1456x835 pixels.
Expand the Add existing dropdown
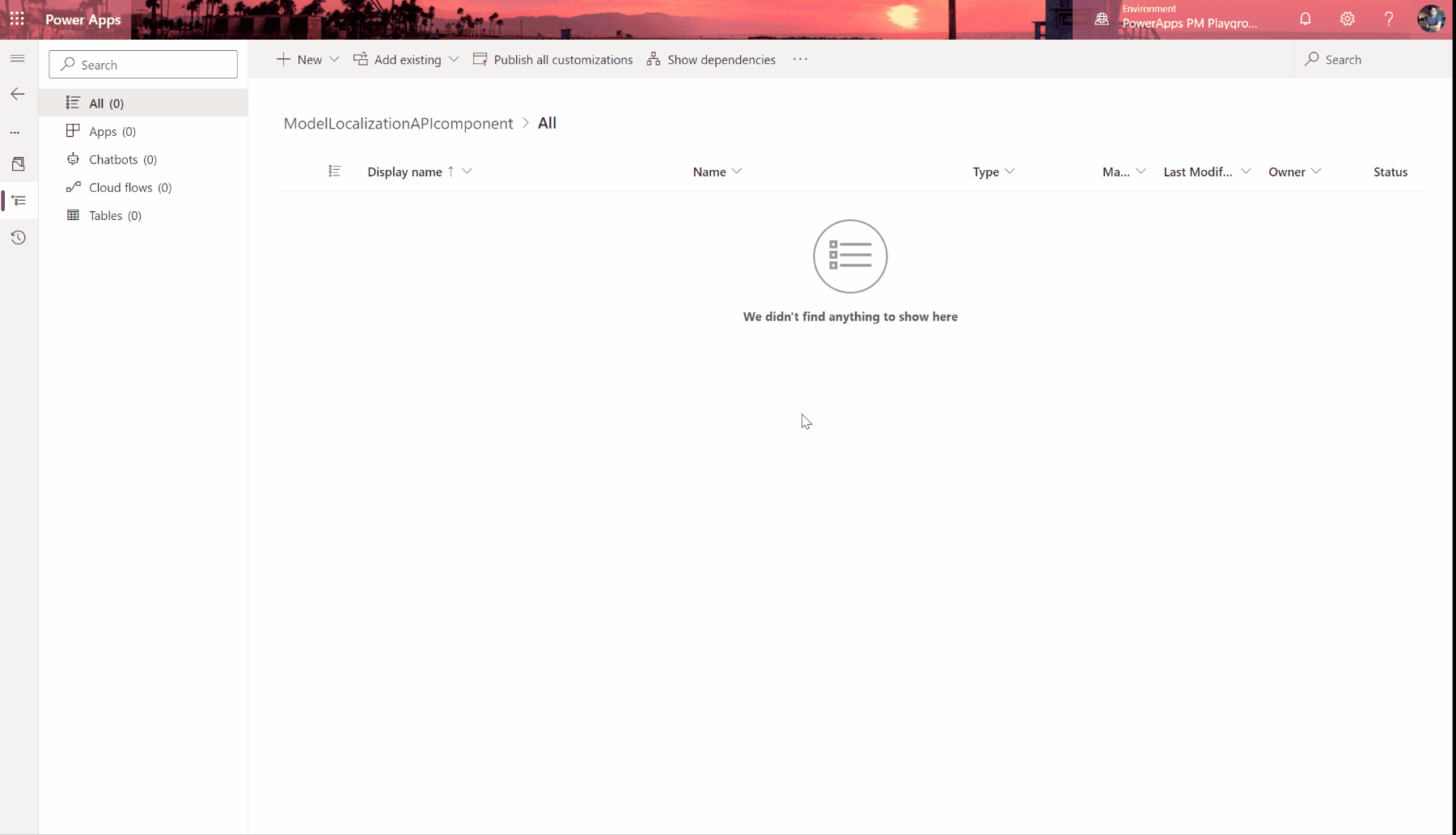point(455,59)
